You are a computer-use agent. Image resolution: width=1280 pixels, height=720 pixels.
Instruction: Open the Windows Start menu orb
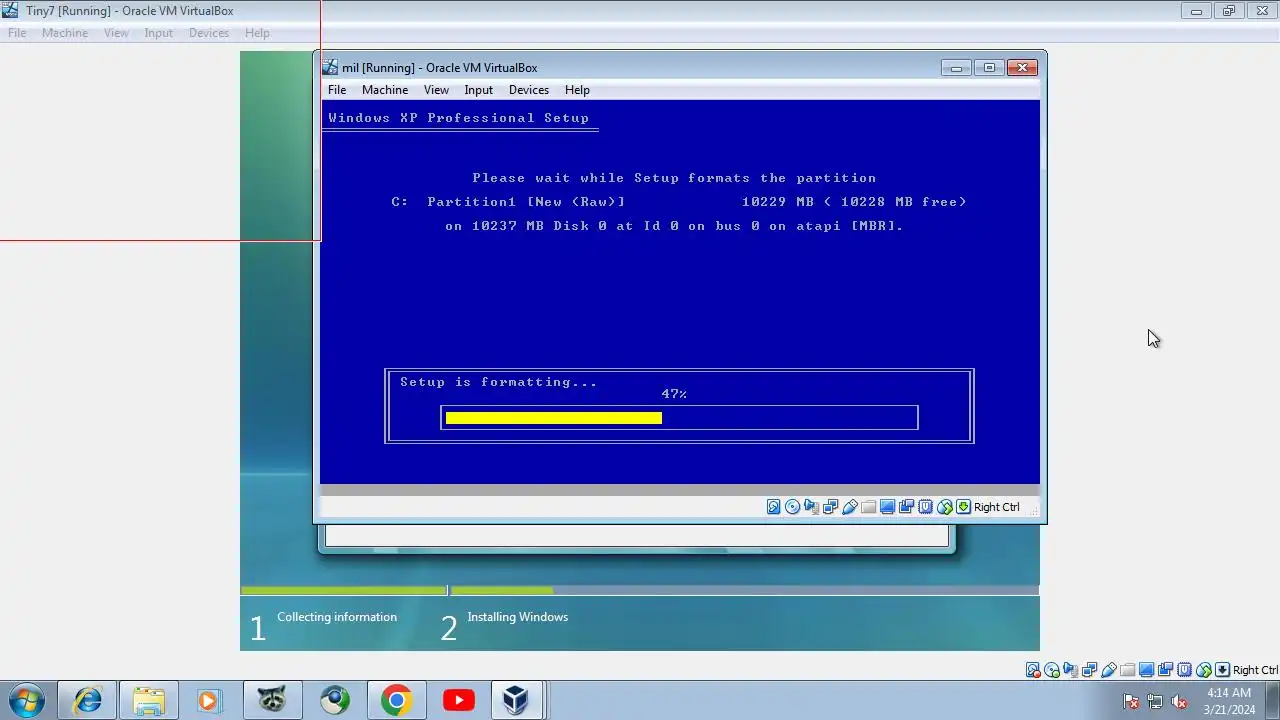pos(26,700)
